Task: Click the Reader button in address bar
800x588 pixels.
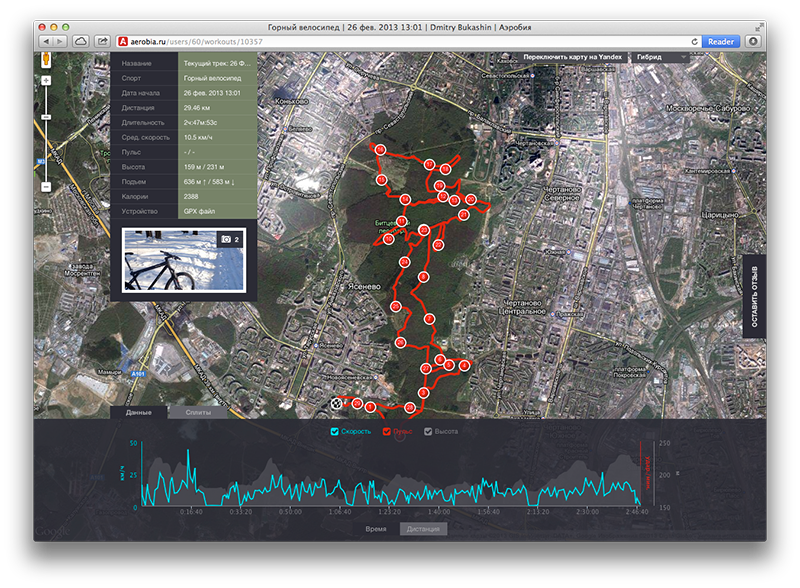Action: coord(720,42)
